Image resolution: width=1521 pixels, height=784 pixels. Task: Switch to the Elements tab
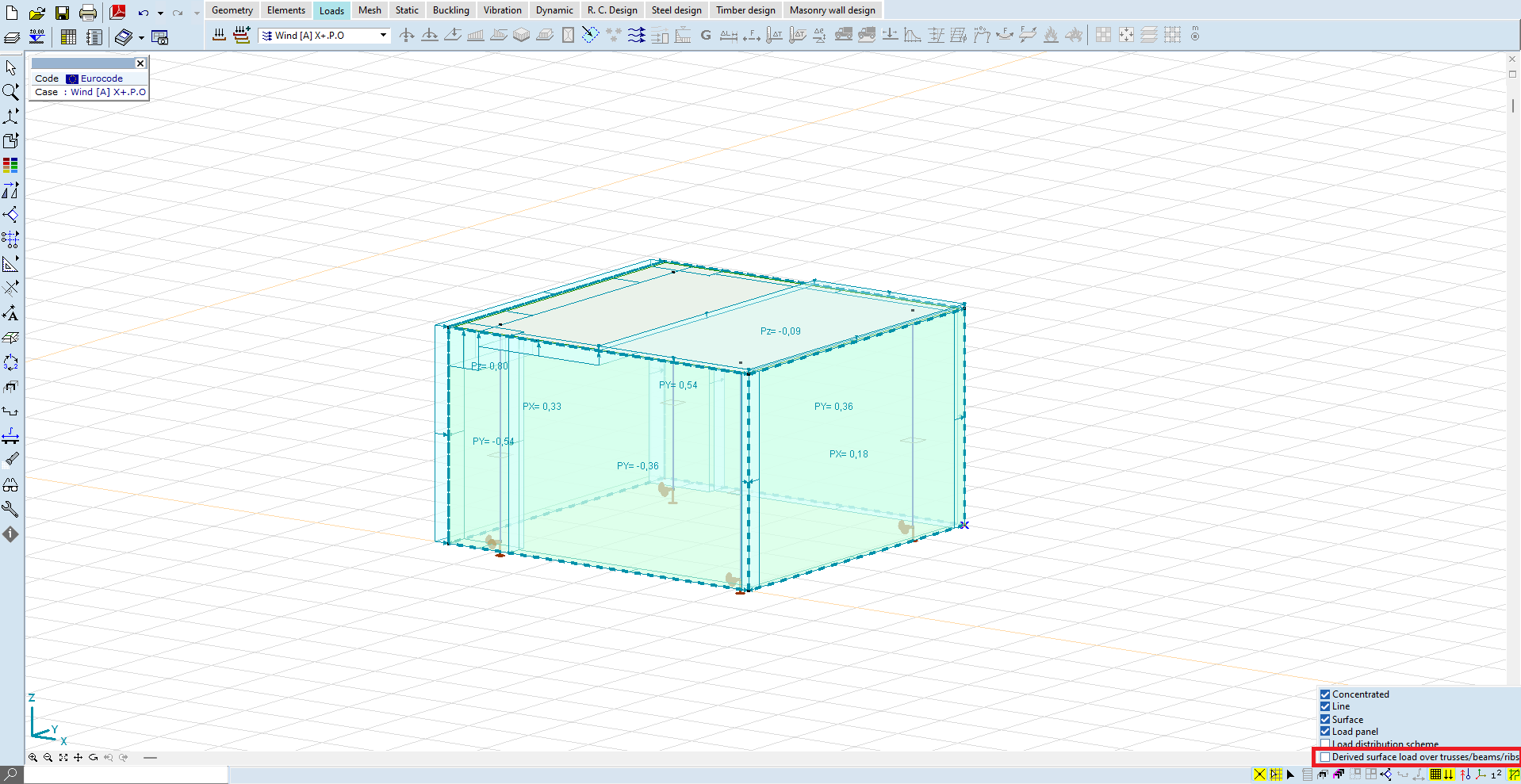tap(286, 10)
